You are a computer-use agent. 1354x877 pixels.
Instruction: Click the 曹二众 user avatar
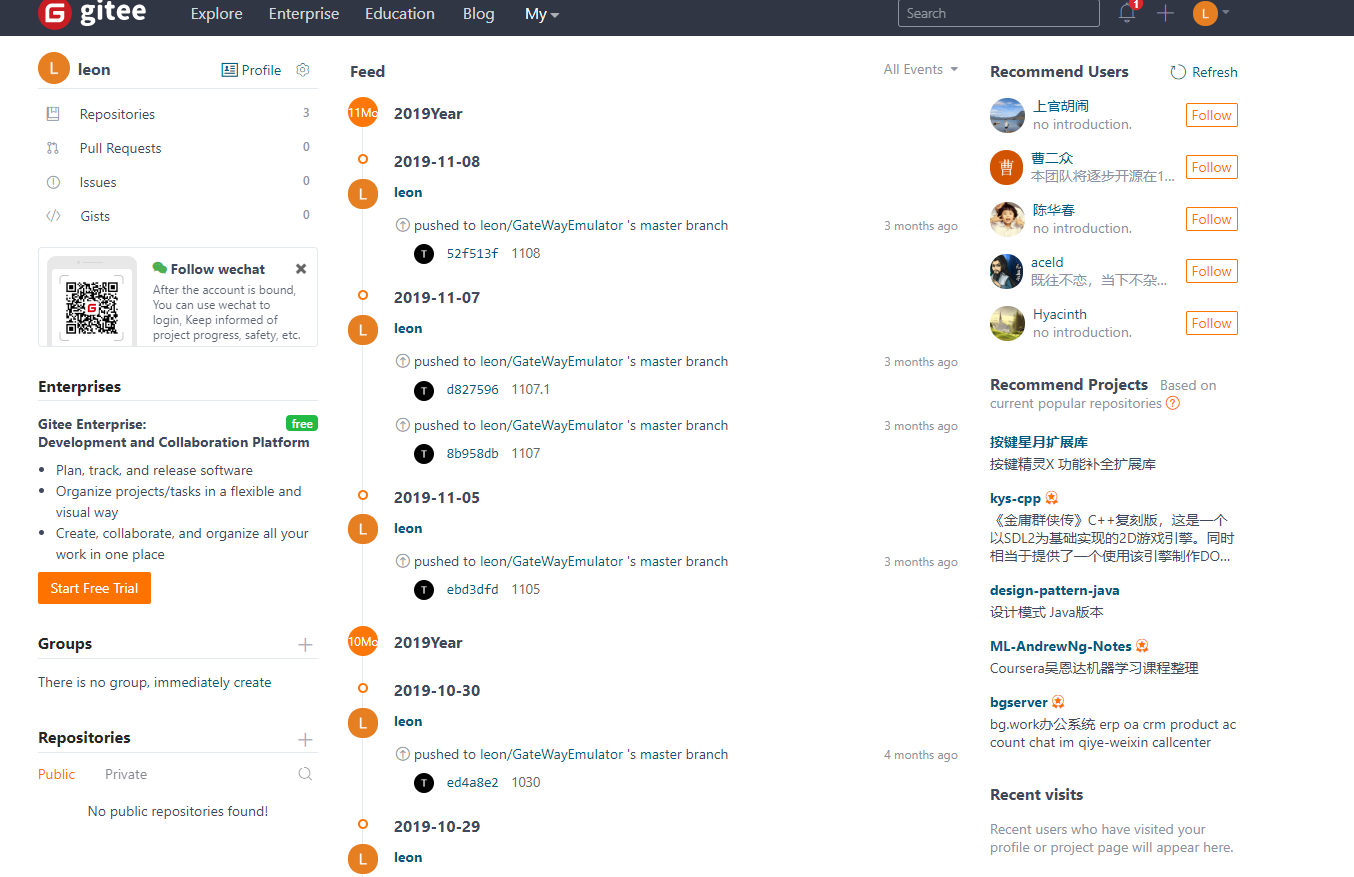coord(1007,167)
